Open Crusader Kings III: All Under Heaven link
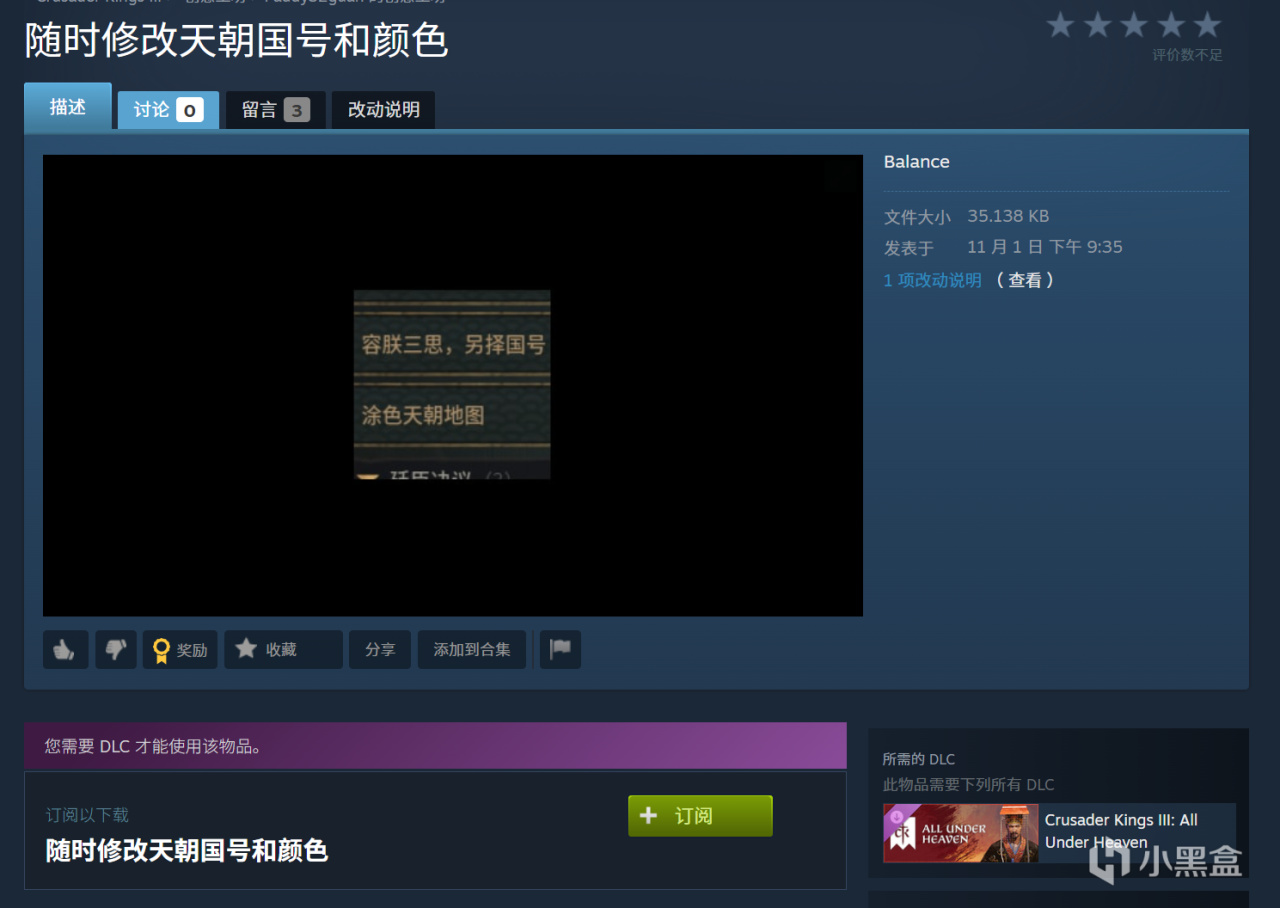 point(1121,831)
